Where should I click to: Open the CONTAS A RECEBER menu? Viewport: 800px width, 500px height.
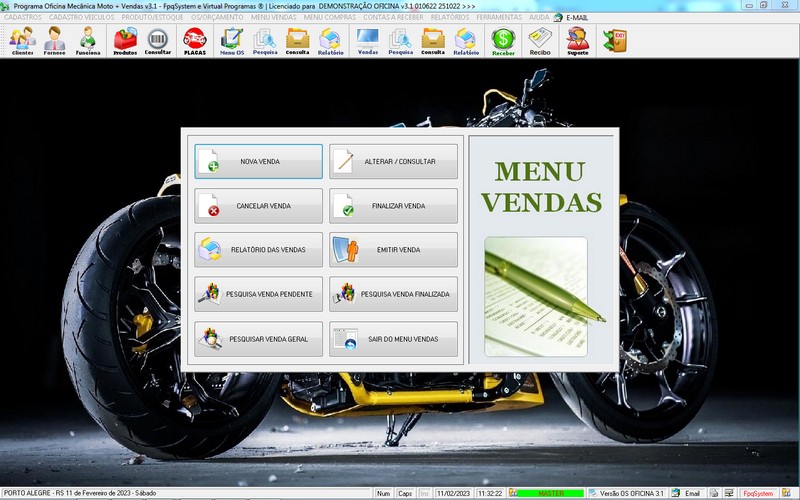click(x=393, y=17)
